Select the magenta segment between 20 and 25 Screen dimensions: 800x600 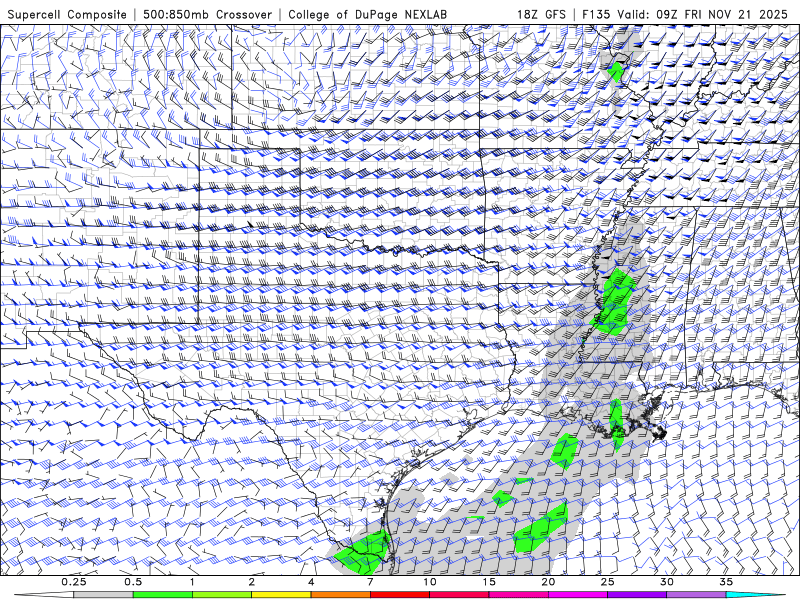pyautogui.click(x=578, y=595)
